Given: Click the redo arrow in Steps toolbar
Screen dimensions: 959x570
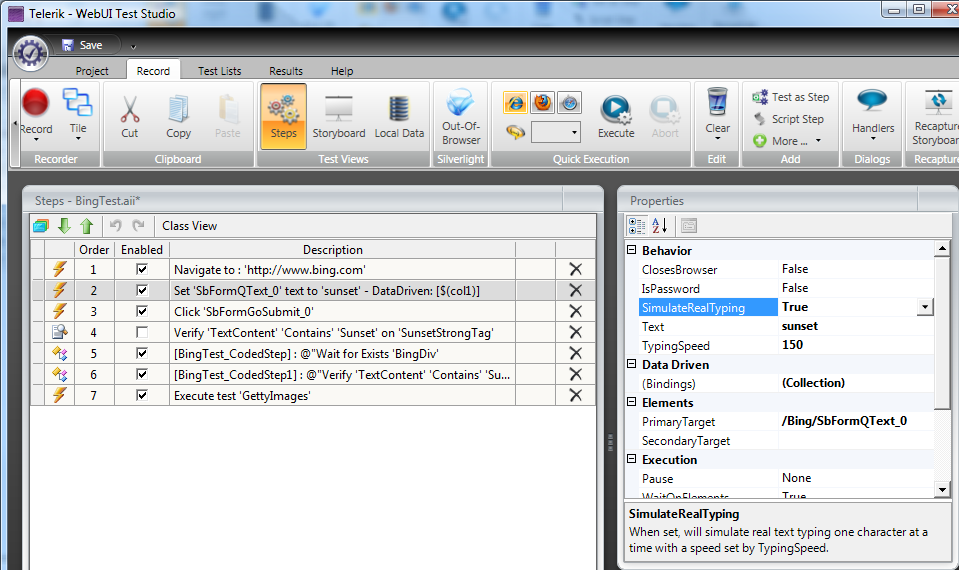Looking at the screenshot, I should (x=139, y=226).
